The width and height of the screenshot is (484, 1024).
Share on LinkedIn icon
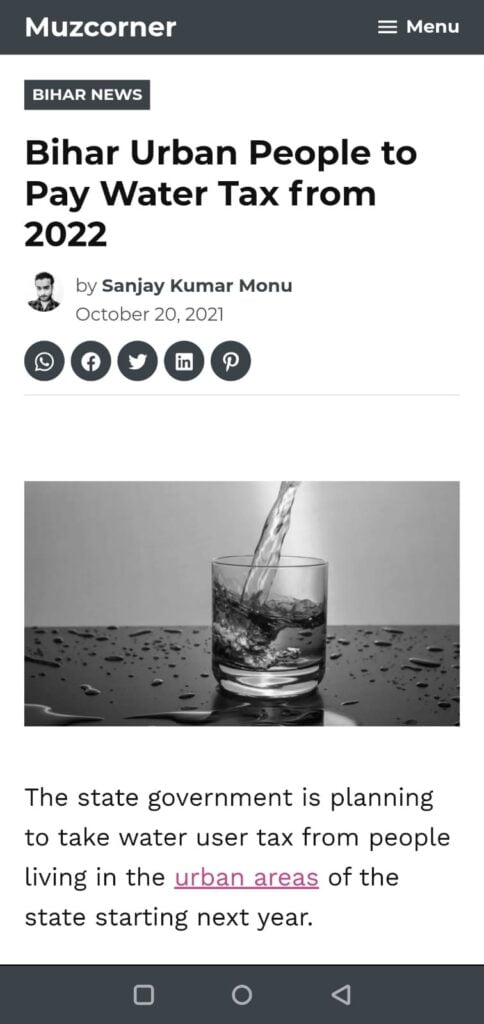point(184,361)
